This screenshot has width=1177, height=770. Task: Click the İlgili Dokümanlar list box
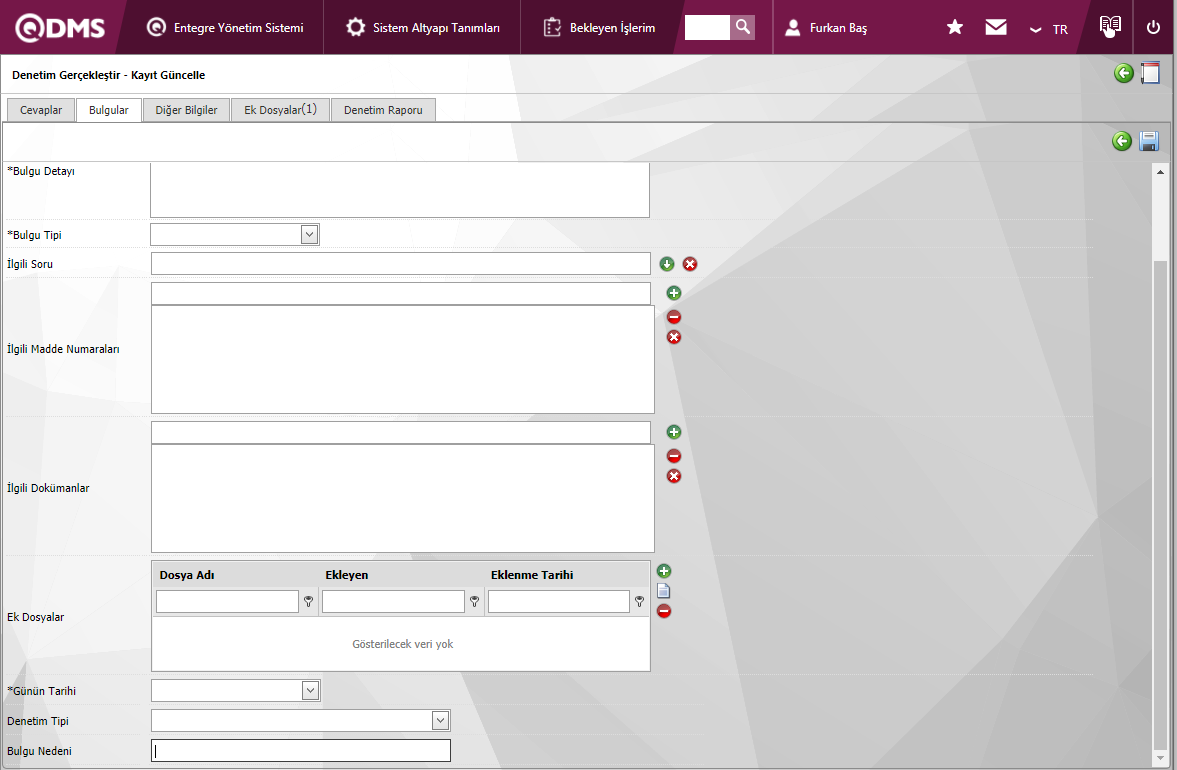pos(403,498)
